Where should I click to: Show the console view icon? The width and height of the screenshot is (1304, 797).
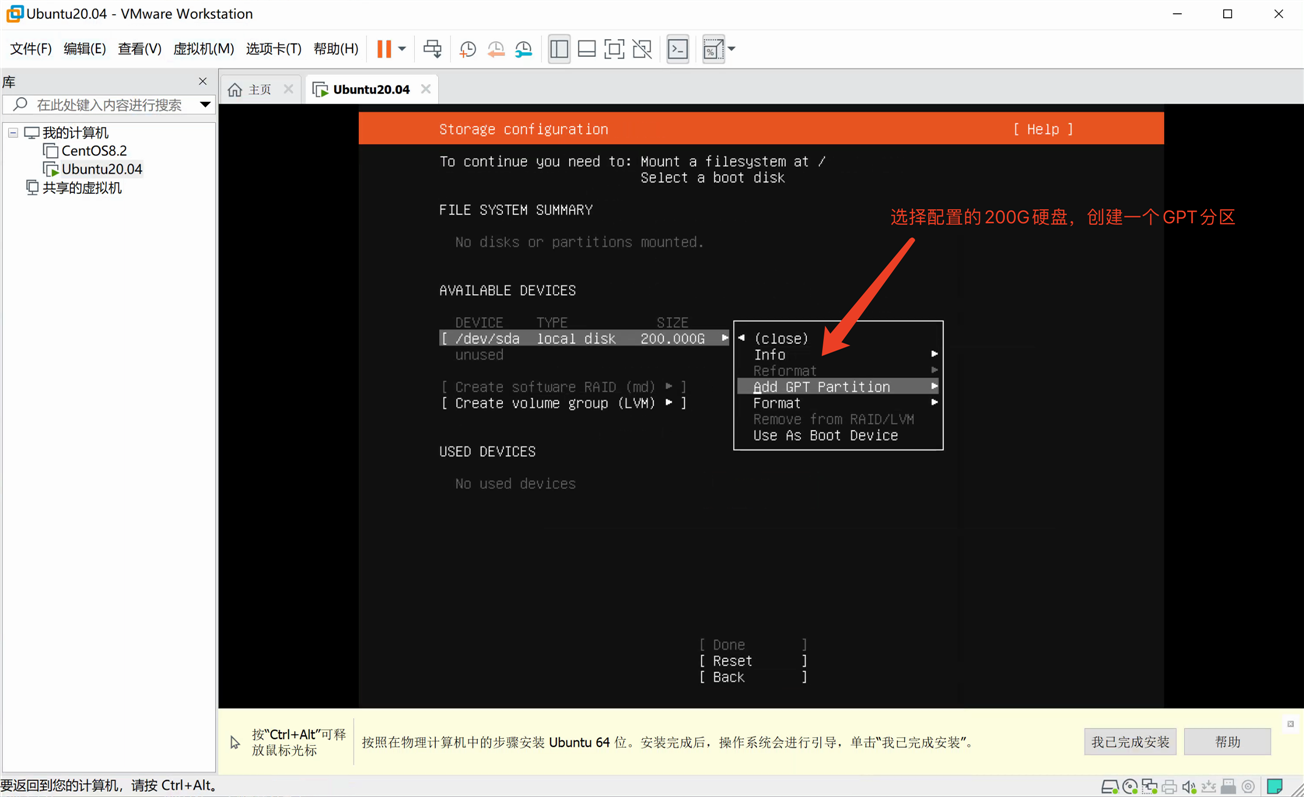678,49
